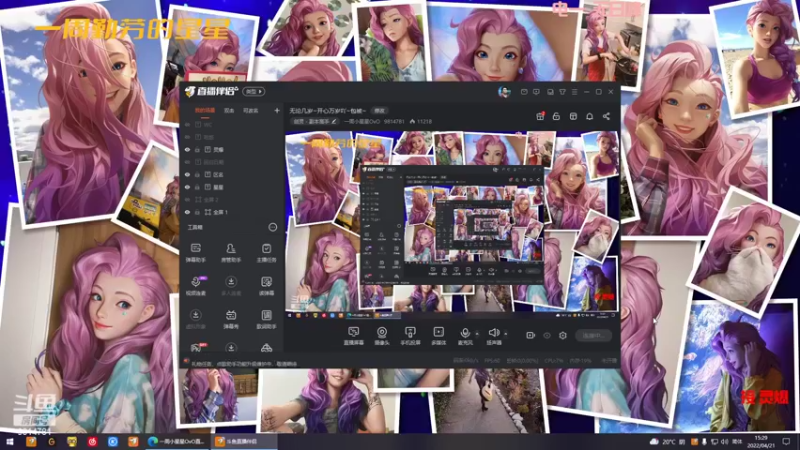
Task: Toggle visibility eye of 星星 source
Action: tap(187, 187)
